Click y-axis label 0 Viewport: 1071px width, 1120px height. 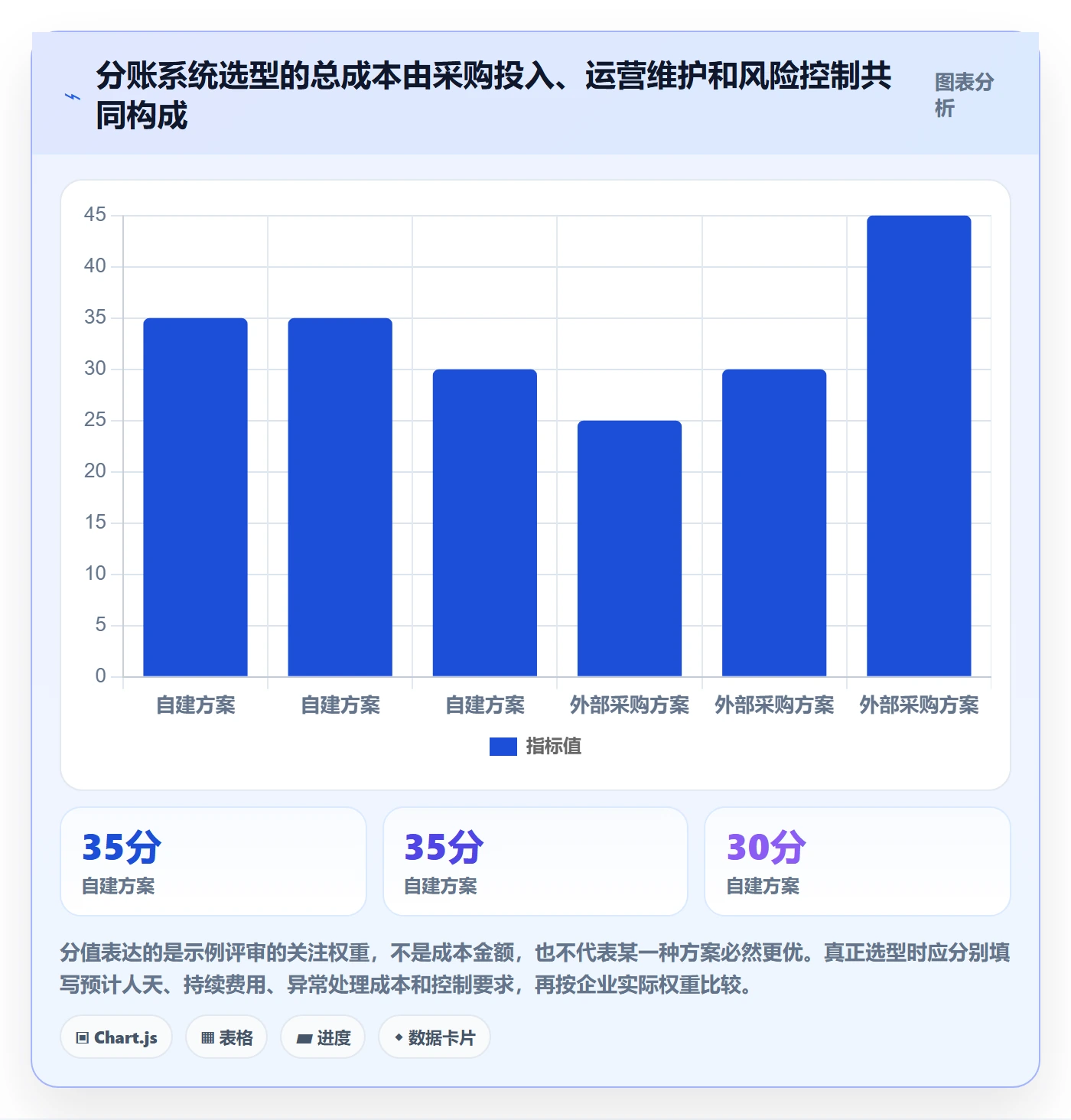101,676
